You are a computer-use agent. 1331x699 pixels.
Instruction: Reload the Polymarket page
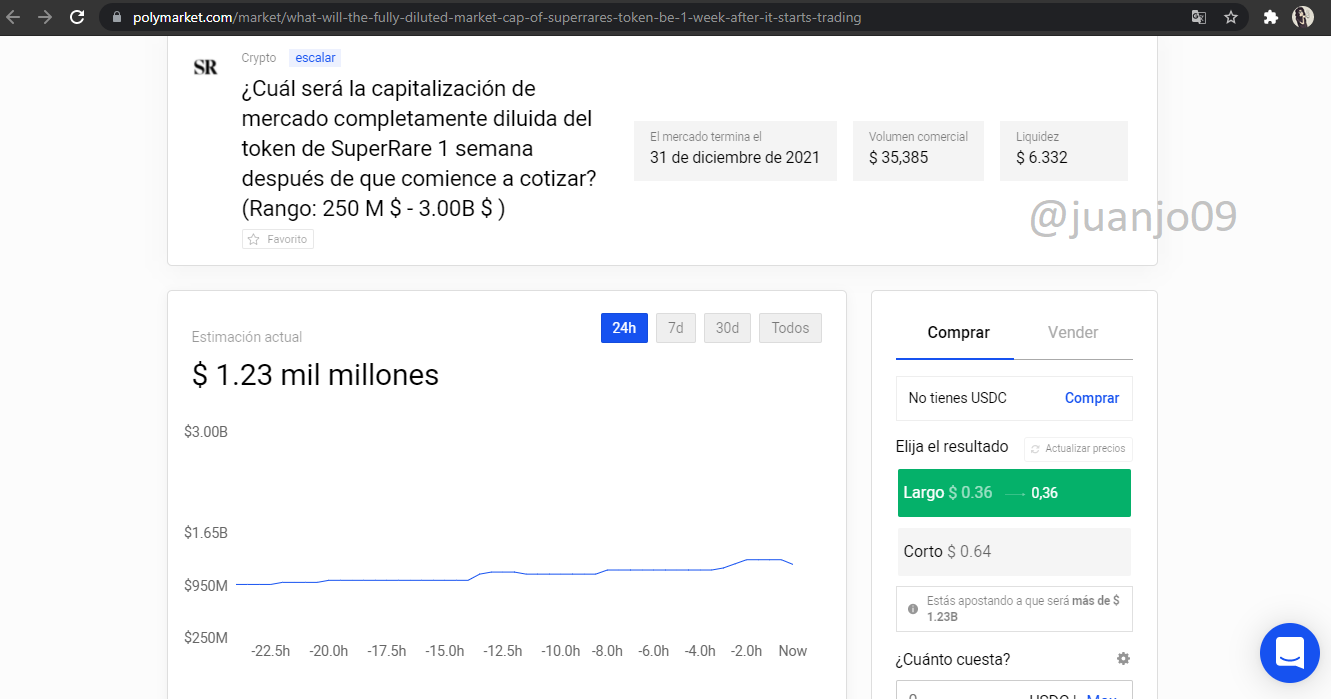tap(77, 17)
